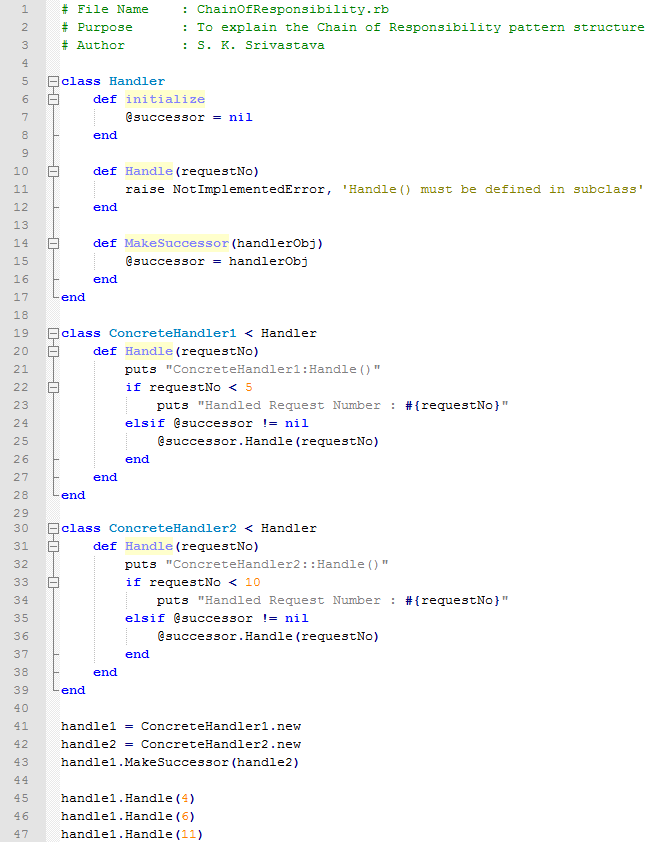Viewport: 648px width, 842px height.
Task: Click the class name Handler on line 5
Action: [137, 81]
